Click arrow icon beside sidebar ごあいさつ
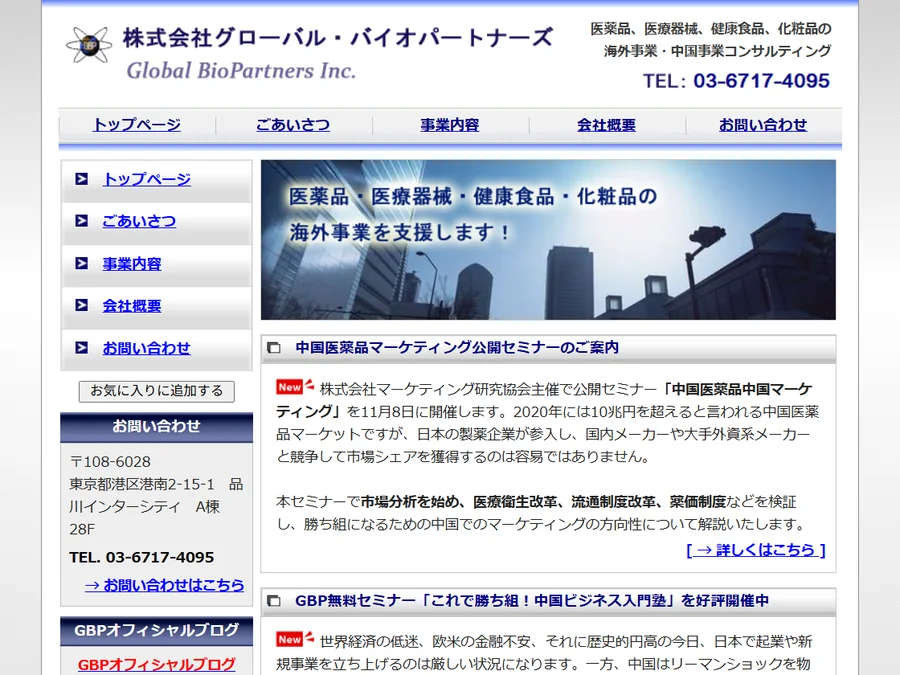Screen dimensions: 900x675 click(x=82, y=221)
